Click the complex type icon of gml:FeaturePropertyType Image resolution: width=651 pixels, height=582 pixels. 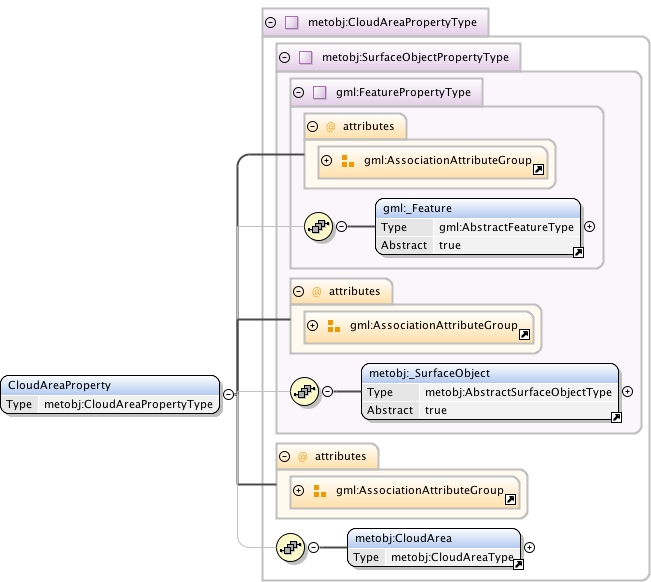320,92
